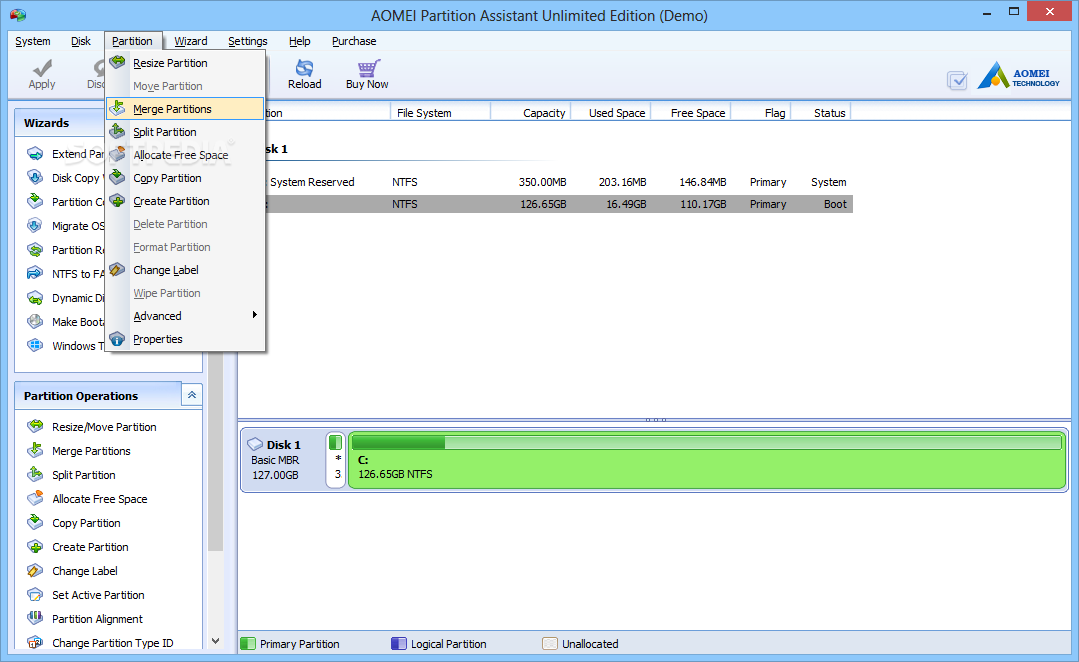Click the Partition Alignment sidebar icon
1079x662 pixels.
[35, 618]
